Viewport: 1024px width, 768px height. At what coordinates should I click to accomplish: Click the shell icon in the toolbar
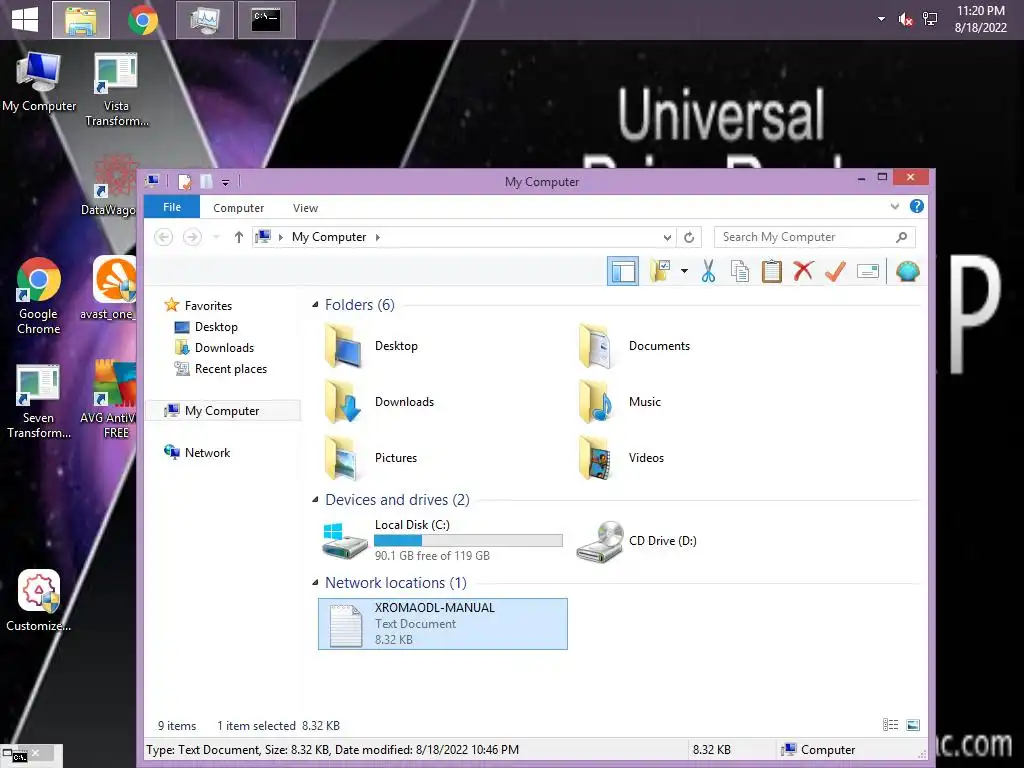908,271
